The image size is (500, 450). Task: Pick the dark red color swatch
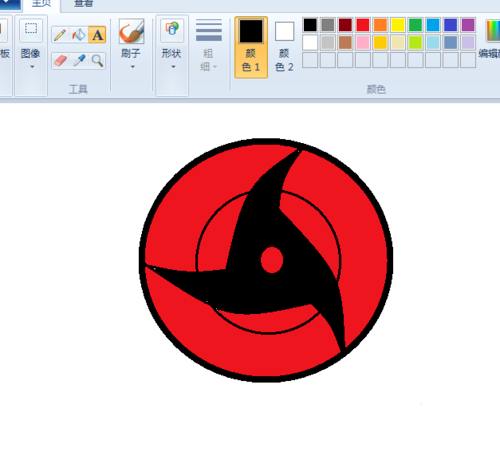[345, 25]
